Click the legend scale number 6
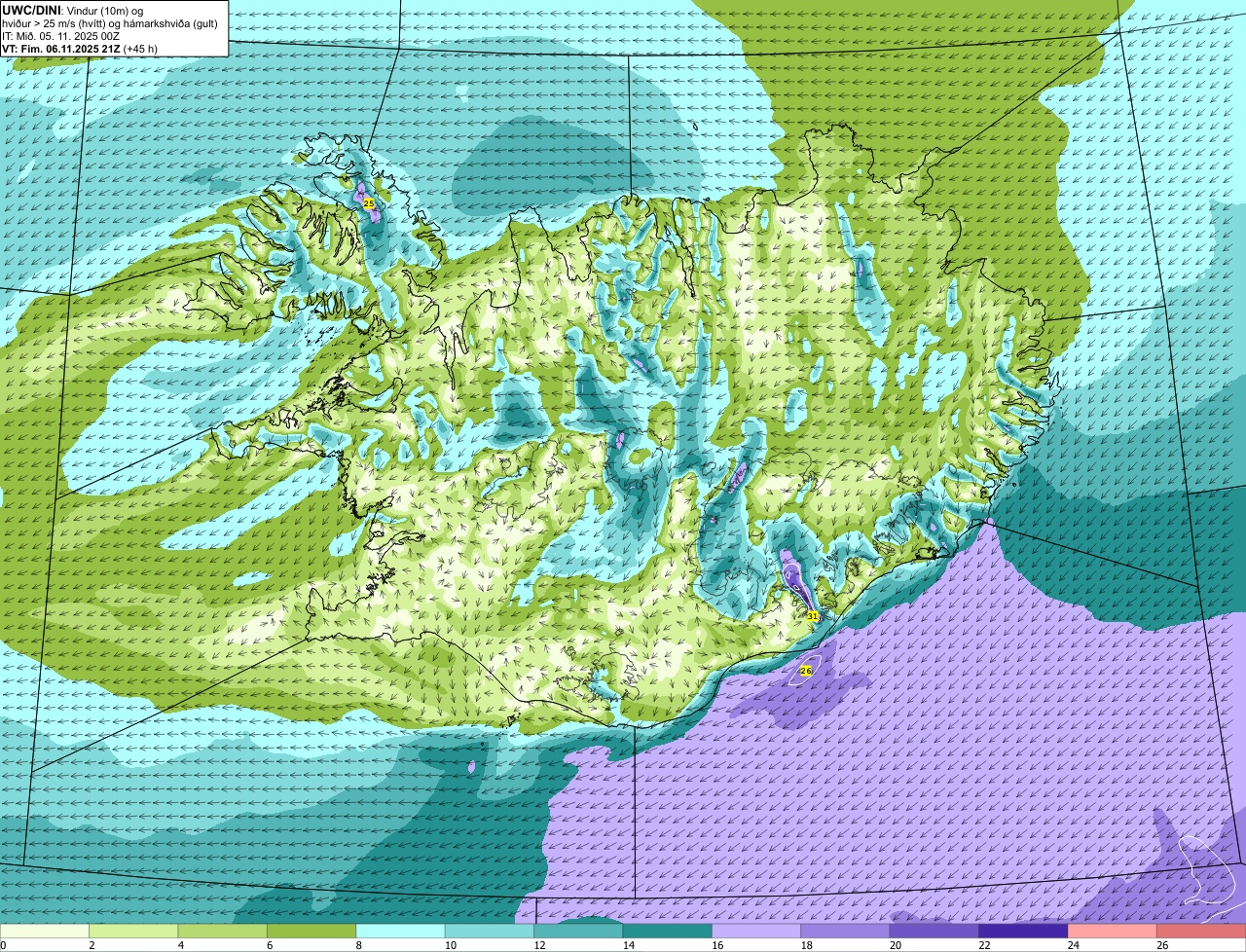The height and width of the screenshot is (952, 1246). point(270,945)
